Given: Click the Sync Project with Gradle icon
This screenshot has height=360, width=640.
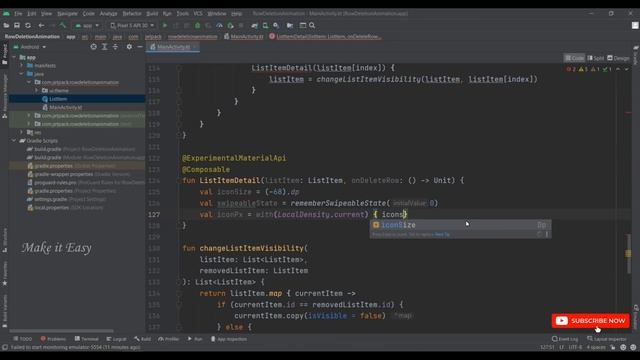Looking at the screenshot, I should click(254, 25).
